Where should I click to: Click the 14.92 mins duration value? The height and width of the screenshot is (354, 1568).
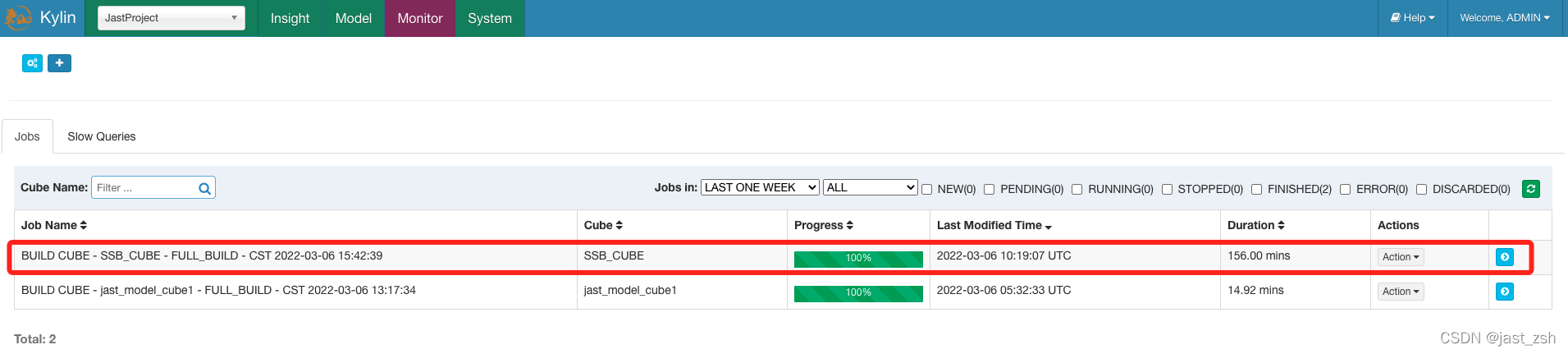click(x=1255, y=290)
